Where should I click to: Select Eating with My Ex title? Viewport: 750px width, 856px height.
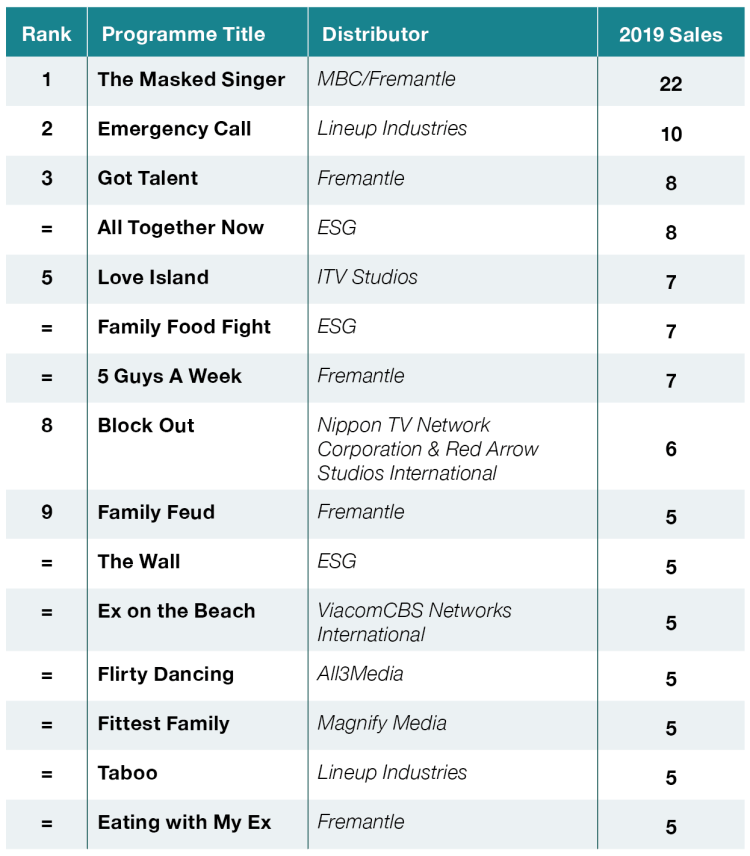point(184,822)
